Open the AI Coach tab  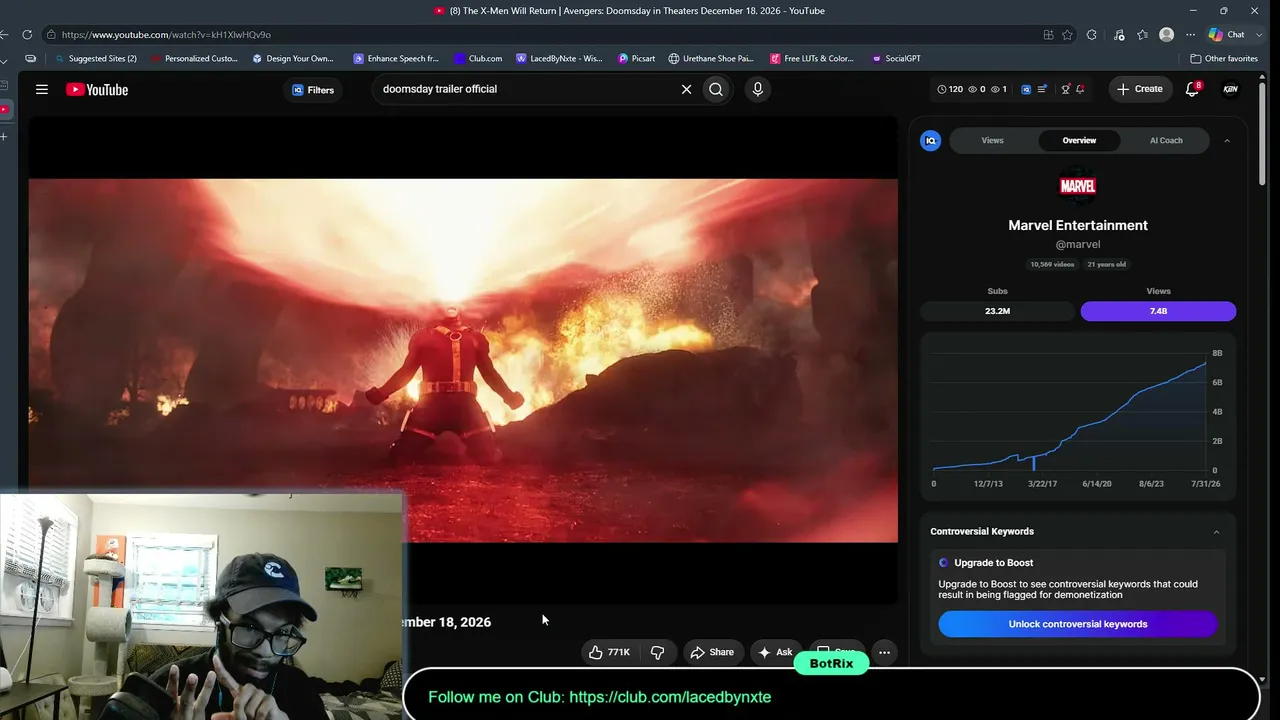(1166, 141)
